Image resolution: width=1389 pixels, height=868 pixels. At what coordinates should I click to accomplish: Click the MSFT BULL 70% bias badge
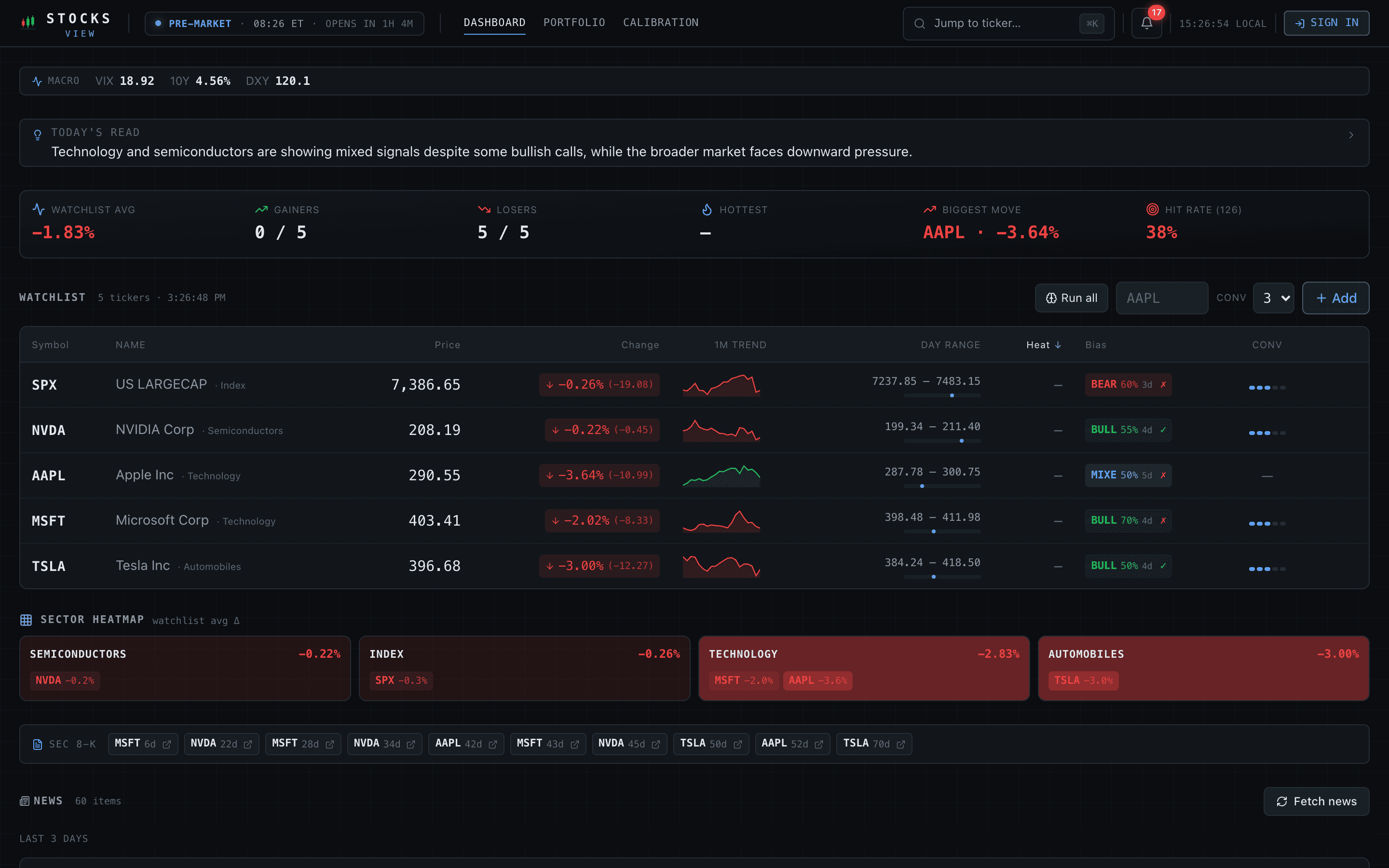(x=1128, y=521)
